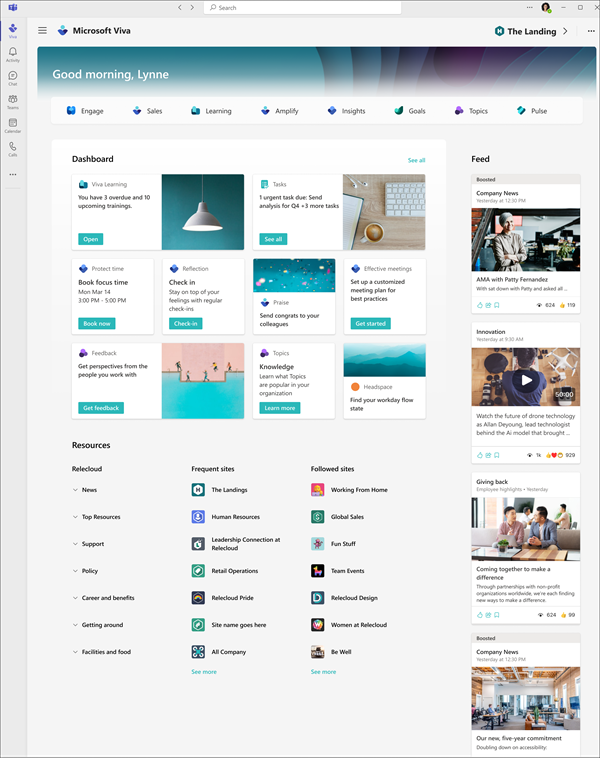
Task: Switch to the Pulse tab
Action: (x=532, y=111)
